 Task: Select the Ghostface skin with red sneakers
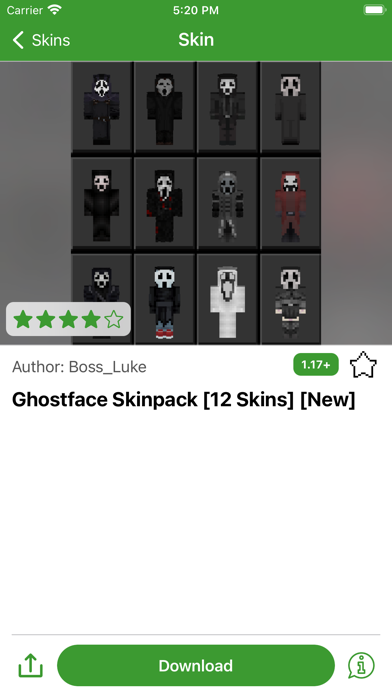pos(164,301)
